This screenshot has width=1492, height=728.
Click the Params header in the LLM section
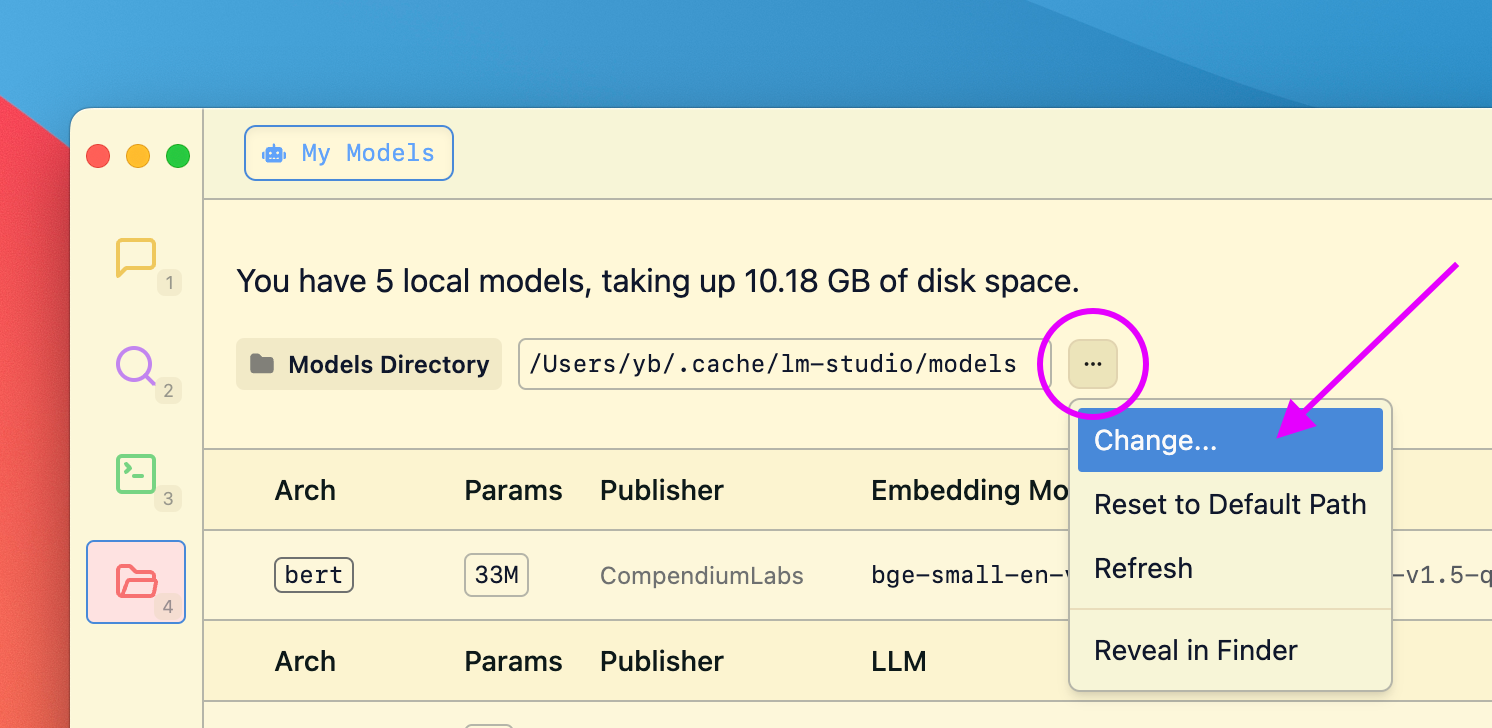pos(513,661)
